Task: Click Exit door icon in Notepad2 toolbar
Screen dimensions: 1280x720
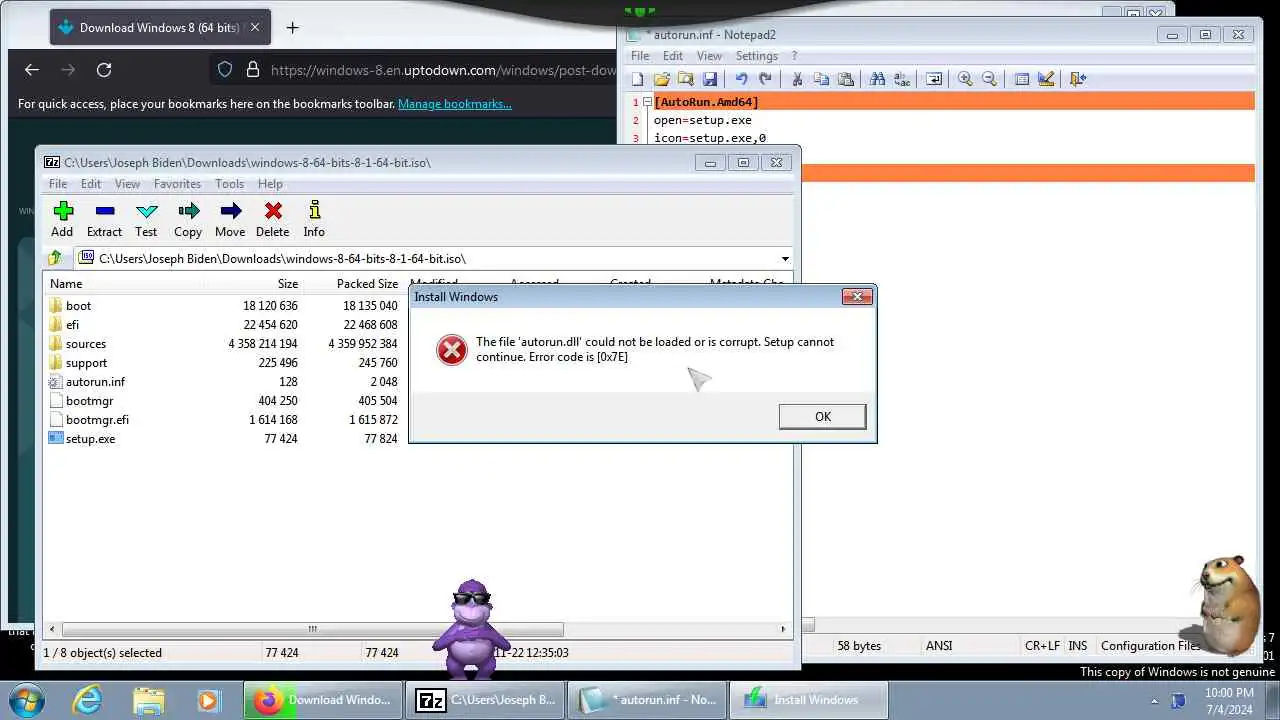Action: coord(1077,79)
